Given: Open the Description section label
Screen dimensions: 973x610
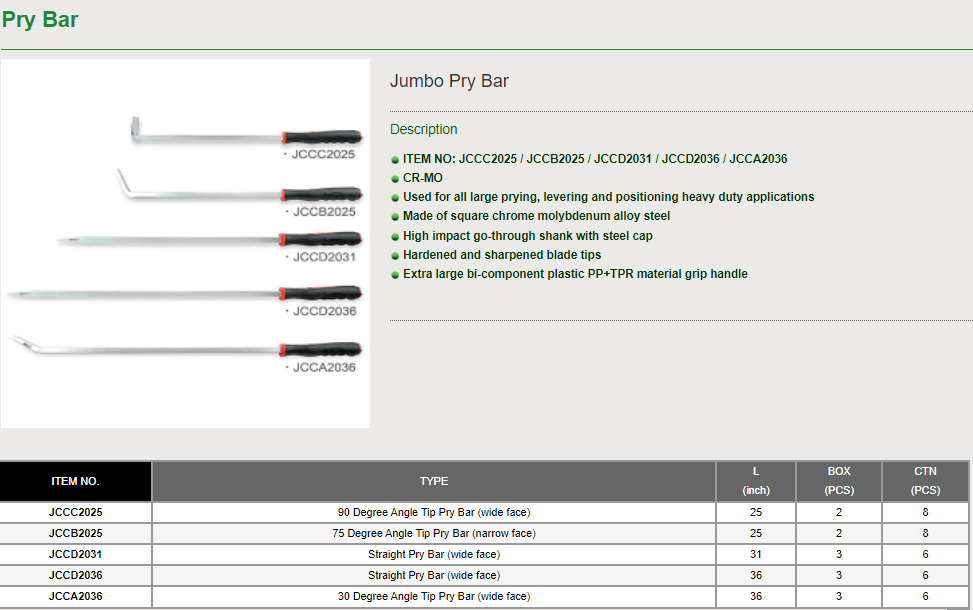Looking at the screenshot, I should pos(423,129).
